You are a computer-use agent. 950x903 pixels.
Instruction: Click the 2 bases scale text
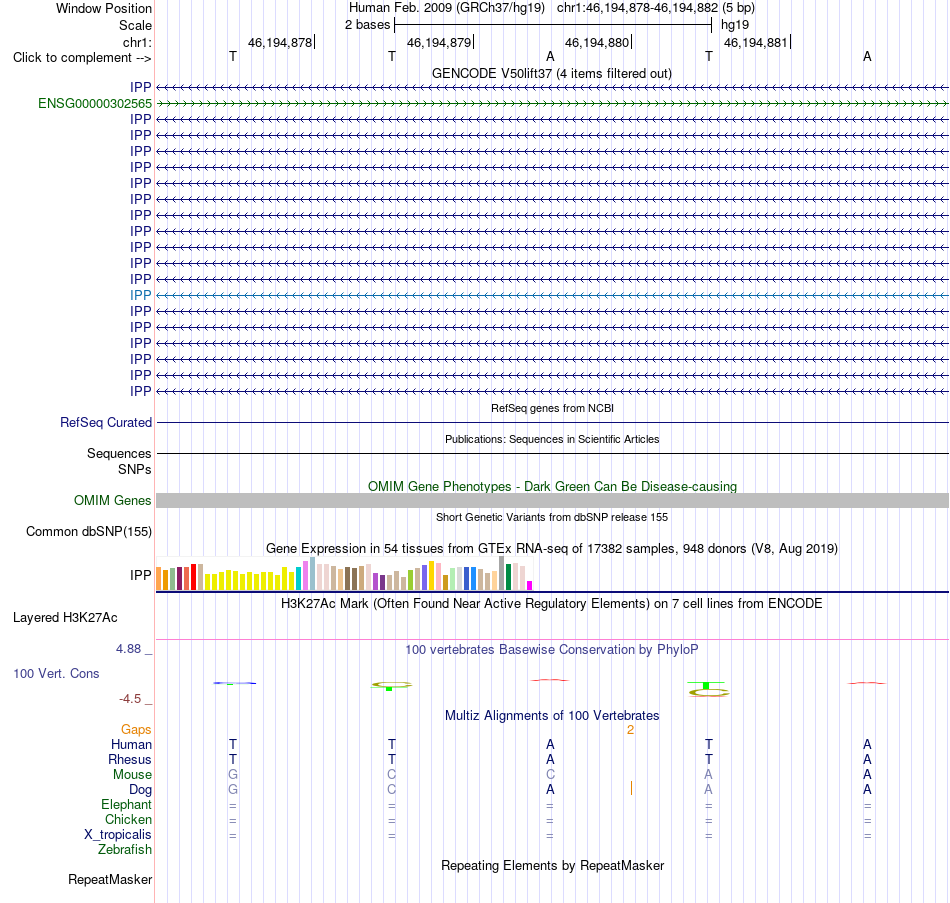tap(368, 25)
